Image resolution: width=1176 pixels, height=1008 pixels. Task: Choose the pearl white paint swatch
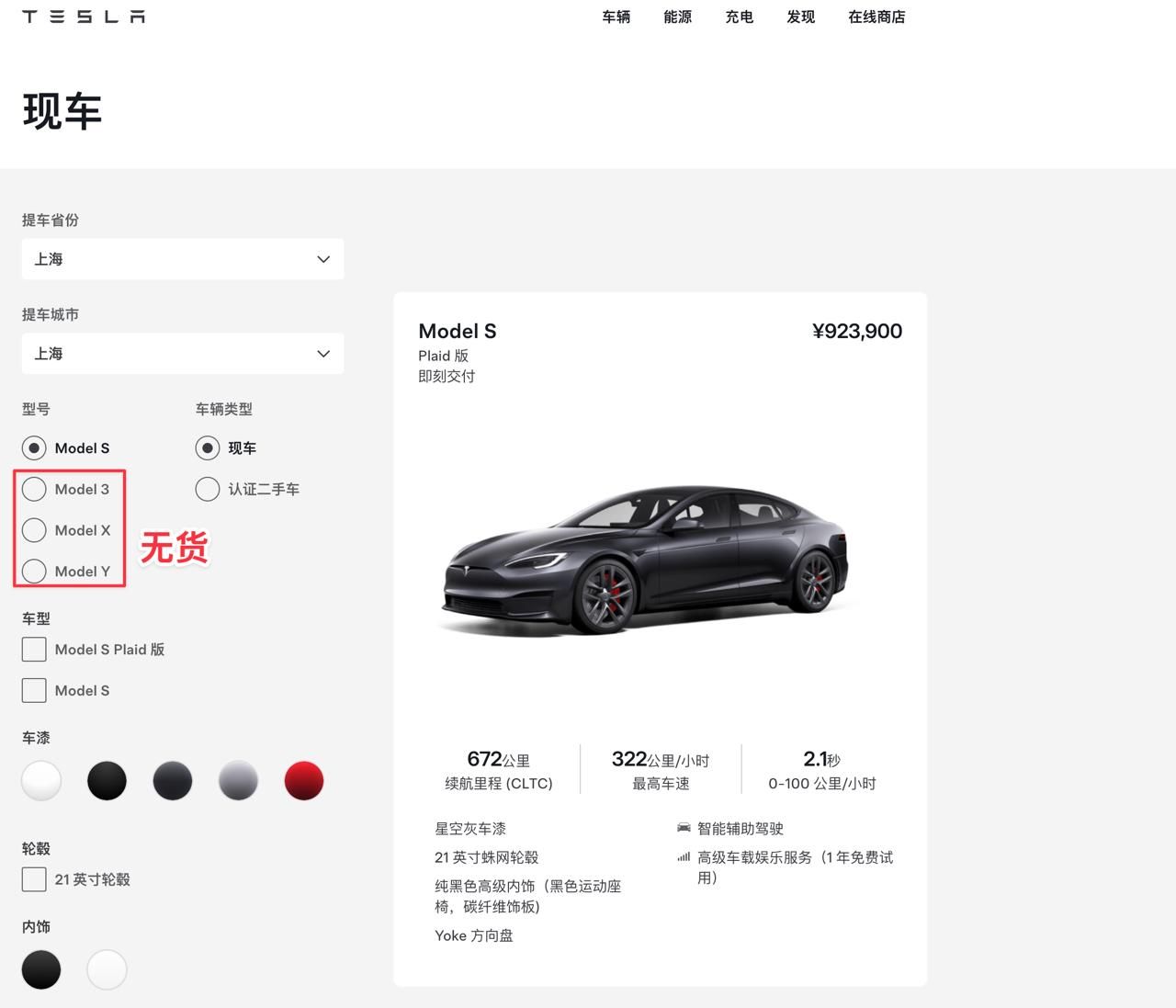41,781
